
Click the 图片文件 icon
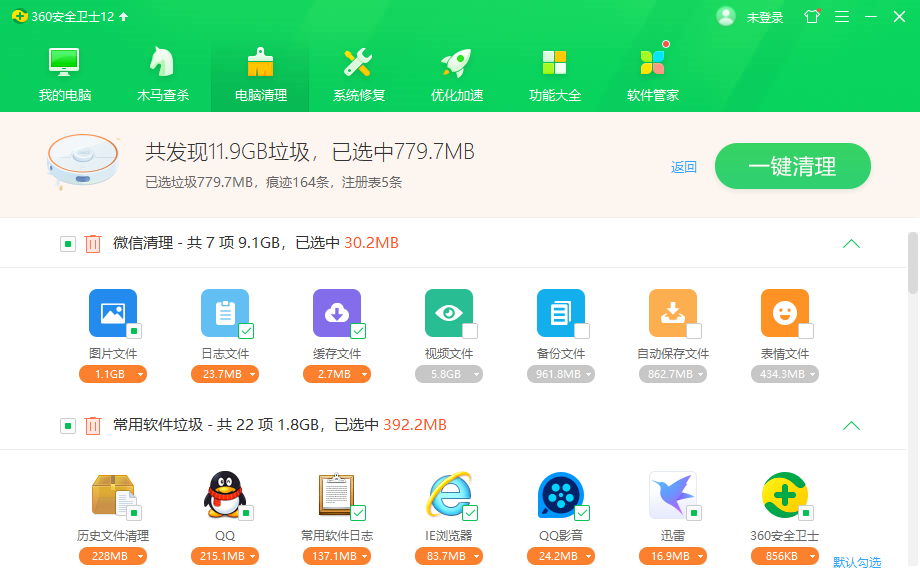[113, 313]
